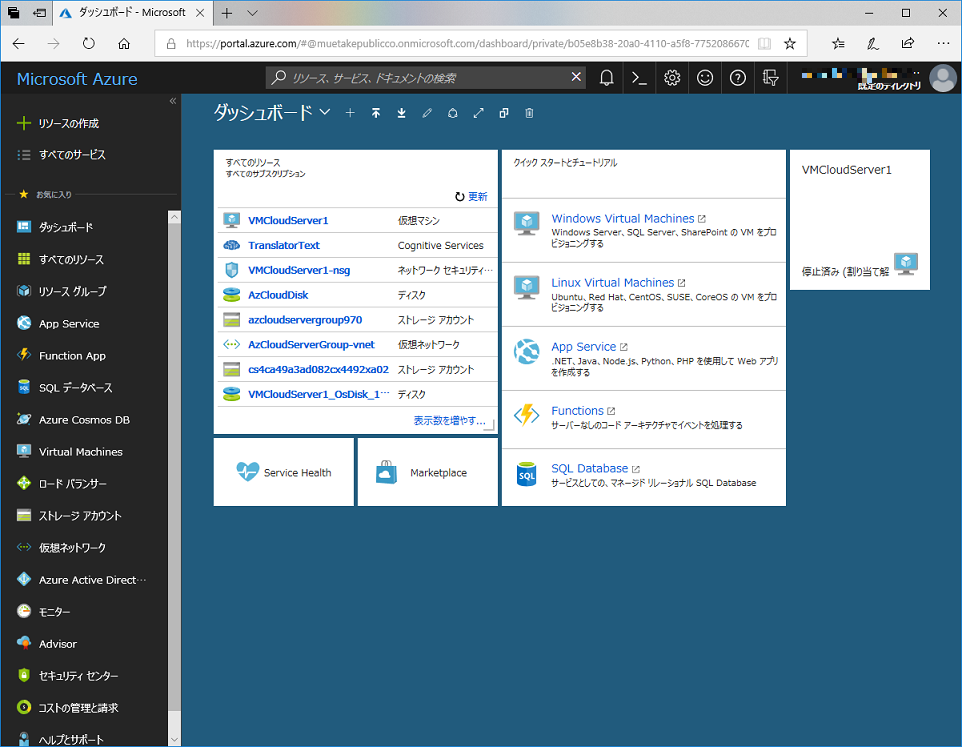Add page to favorites star

tap(790, 44)
